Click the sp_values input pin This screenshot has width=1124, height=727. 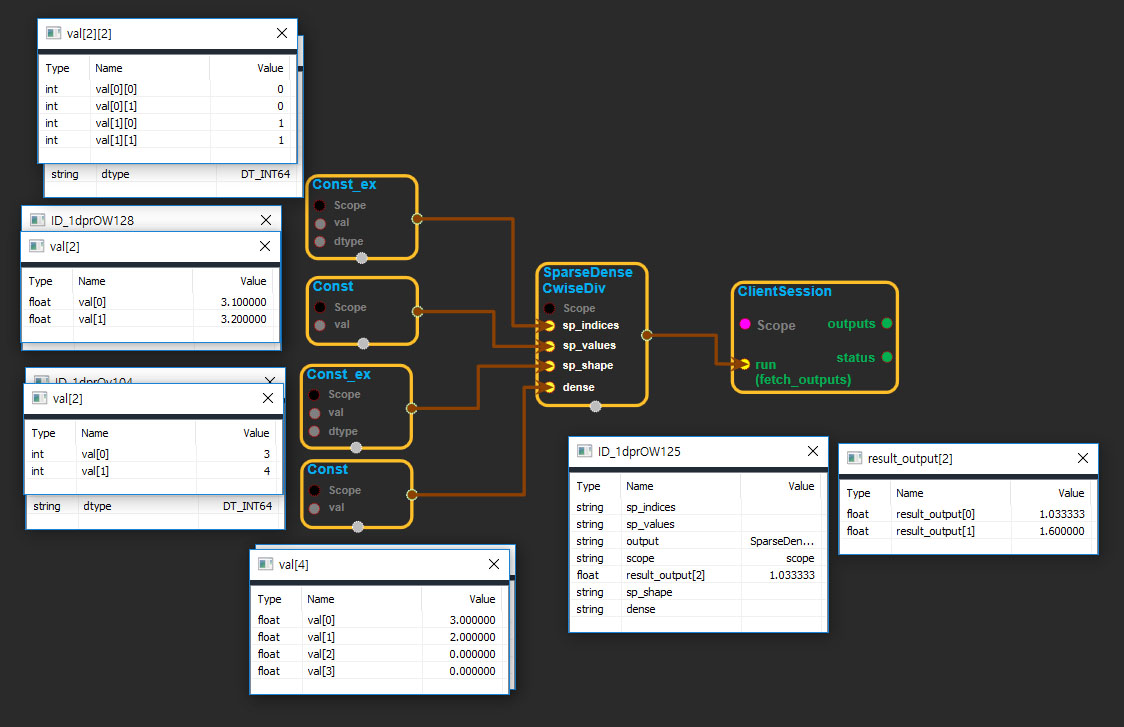(x=549, y=345)
